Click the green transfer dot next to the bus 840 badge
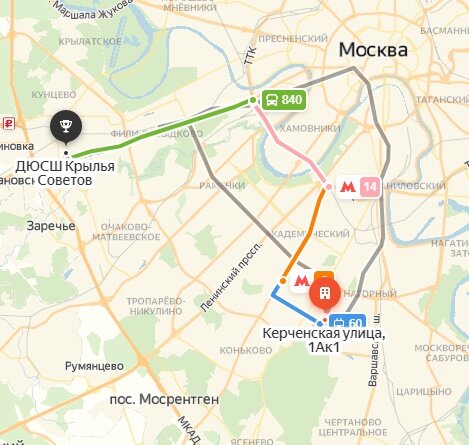This screenshot has width=469, height=445. pyautogui.click(x=253, y=100)
